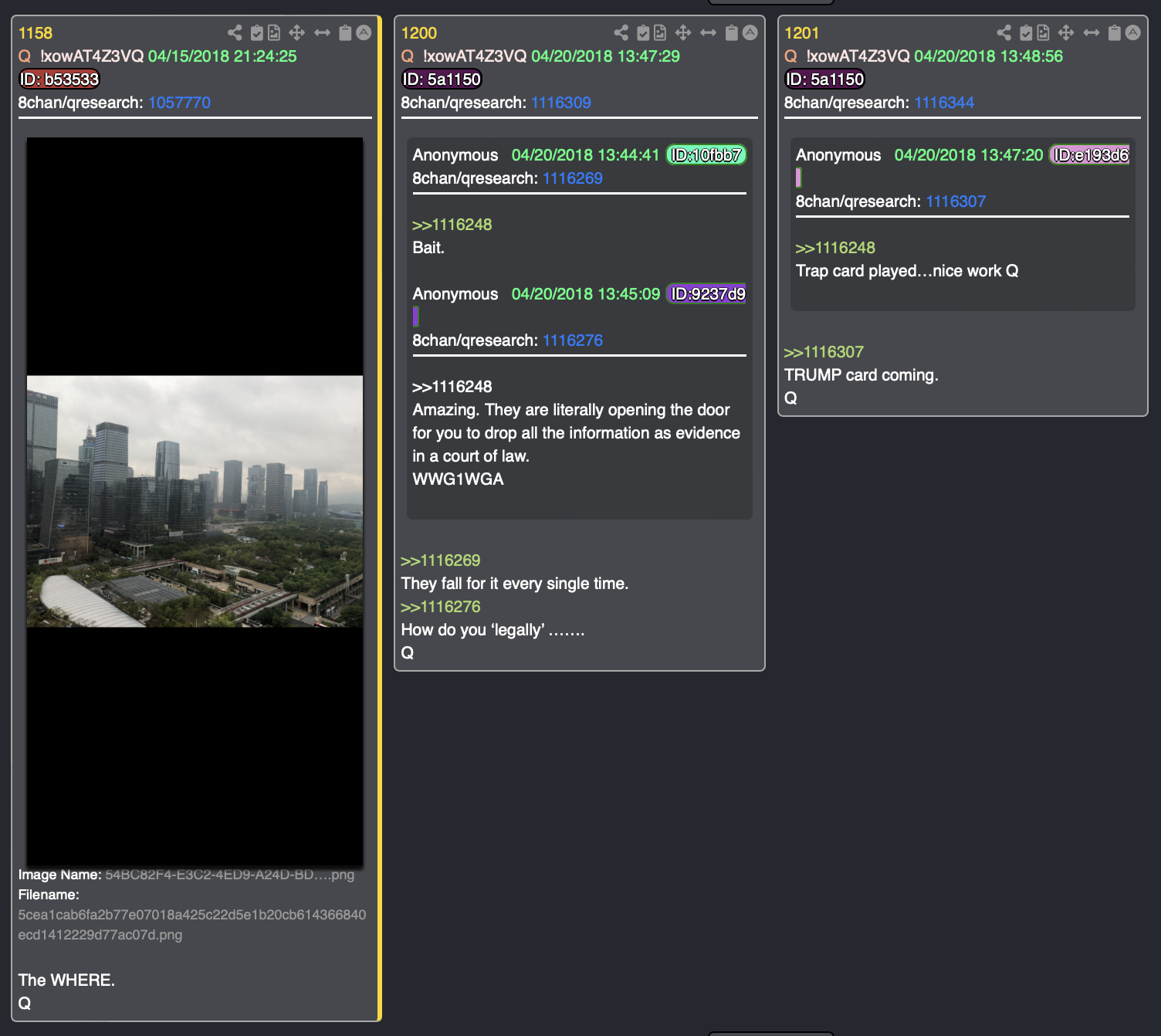Image resolution: width=1161 pixels, height=1036 pixels.
Task: Click the horizontal-arrows icon on post 1201
Action: (x=1091, y=32)
